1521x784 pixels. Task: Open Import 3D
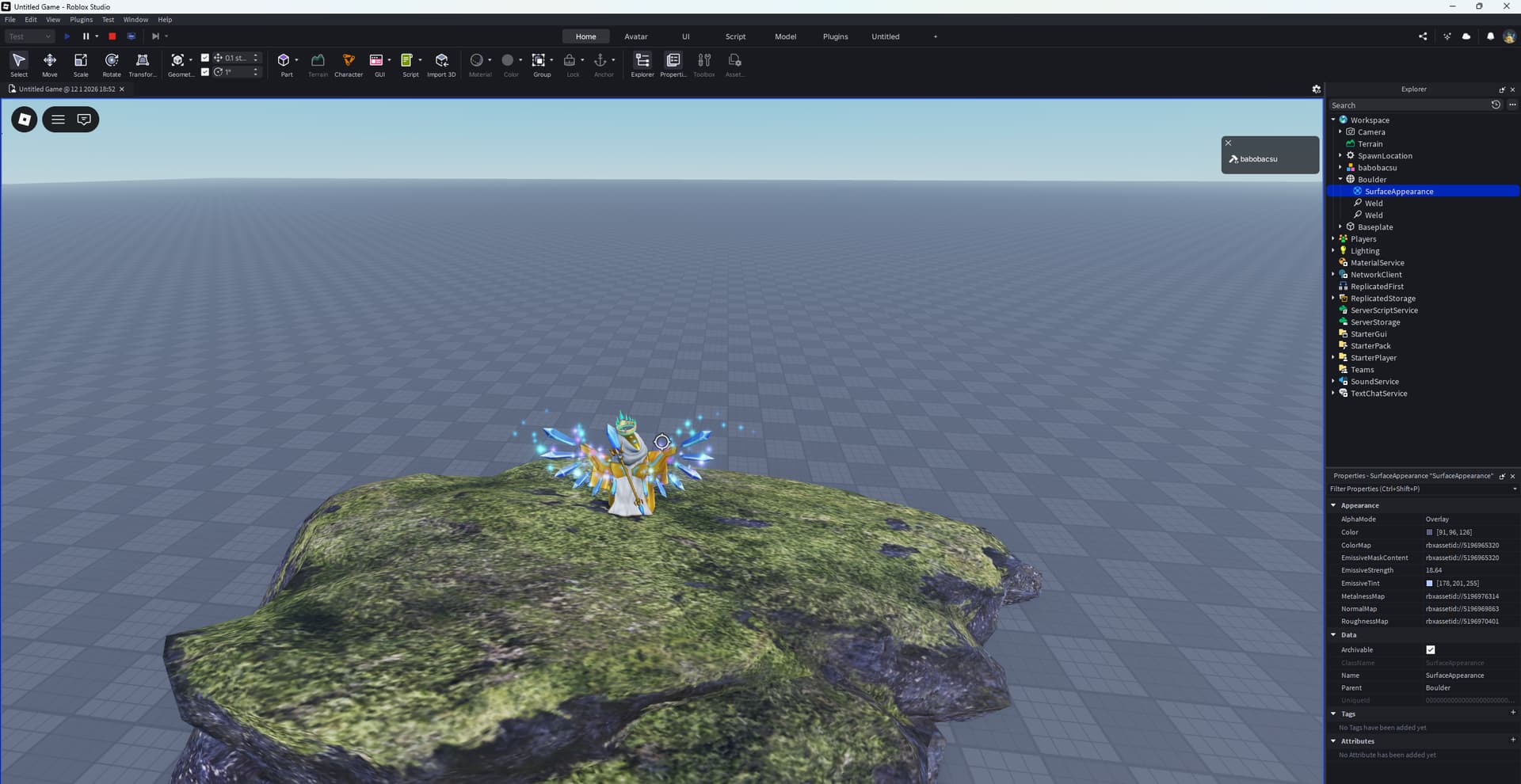441,64
